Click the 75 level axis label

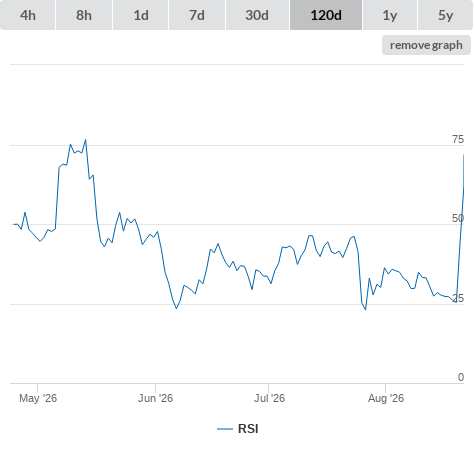[458, 139]
